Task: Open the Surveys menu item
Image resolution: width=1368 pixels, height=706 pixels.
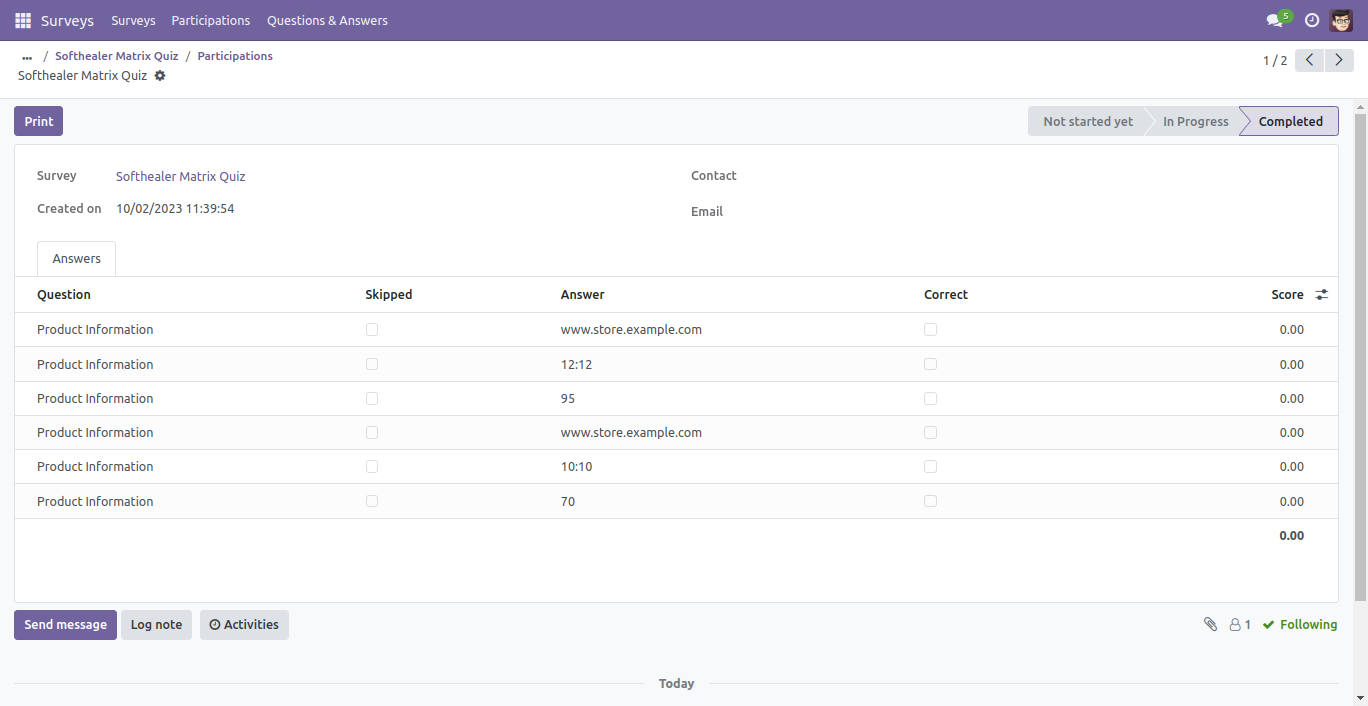Action: [133, 20]
